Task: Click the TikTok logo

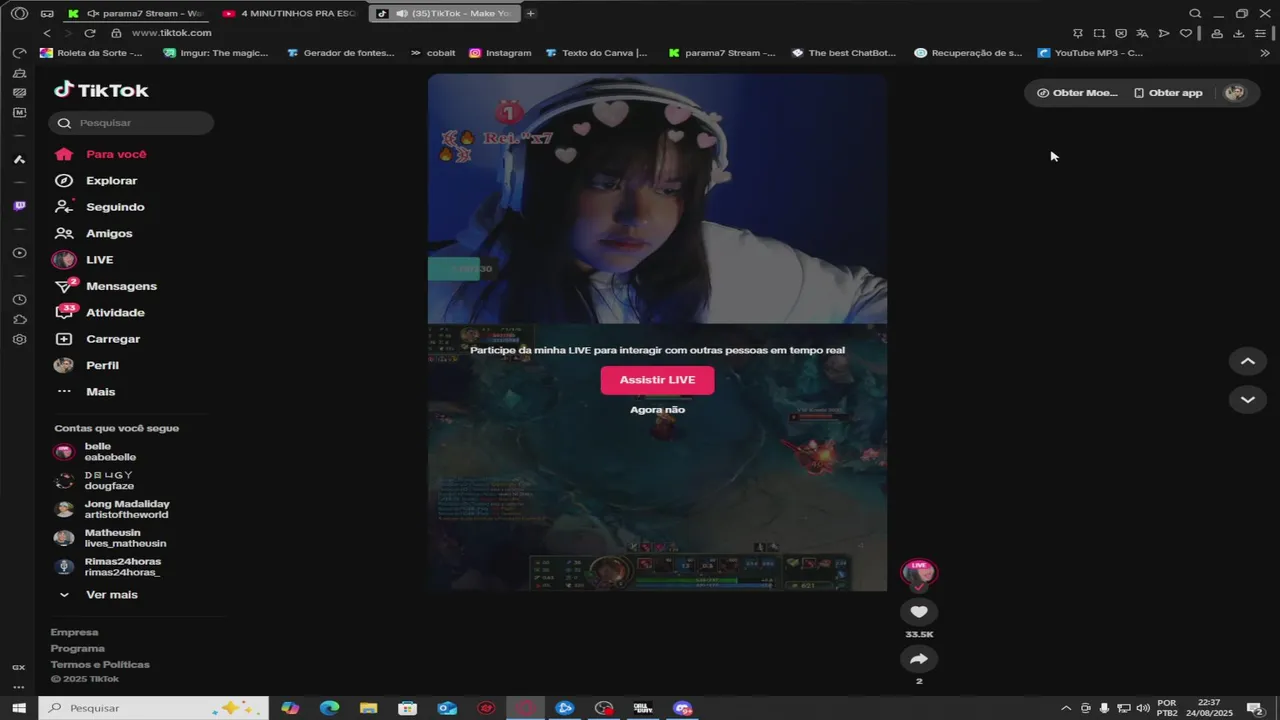Action: tap(101, 90)
